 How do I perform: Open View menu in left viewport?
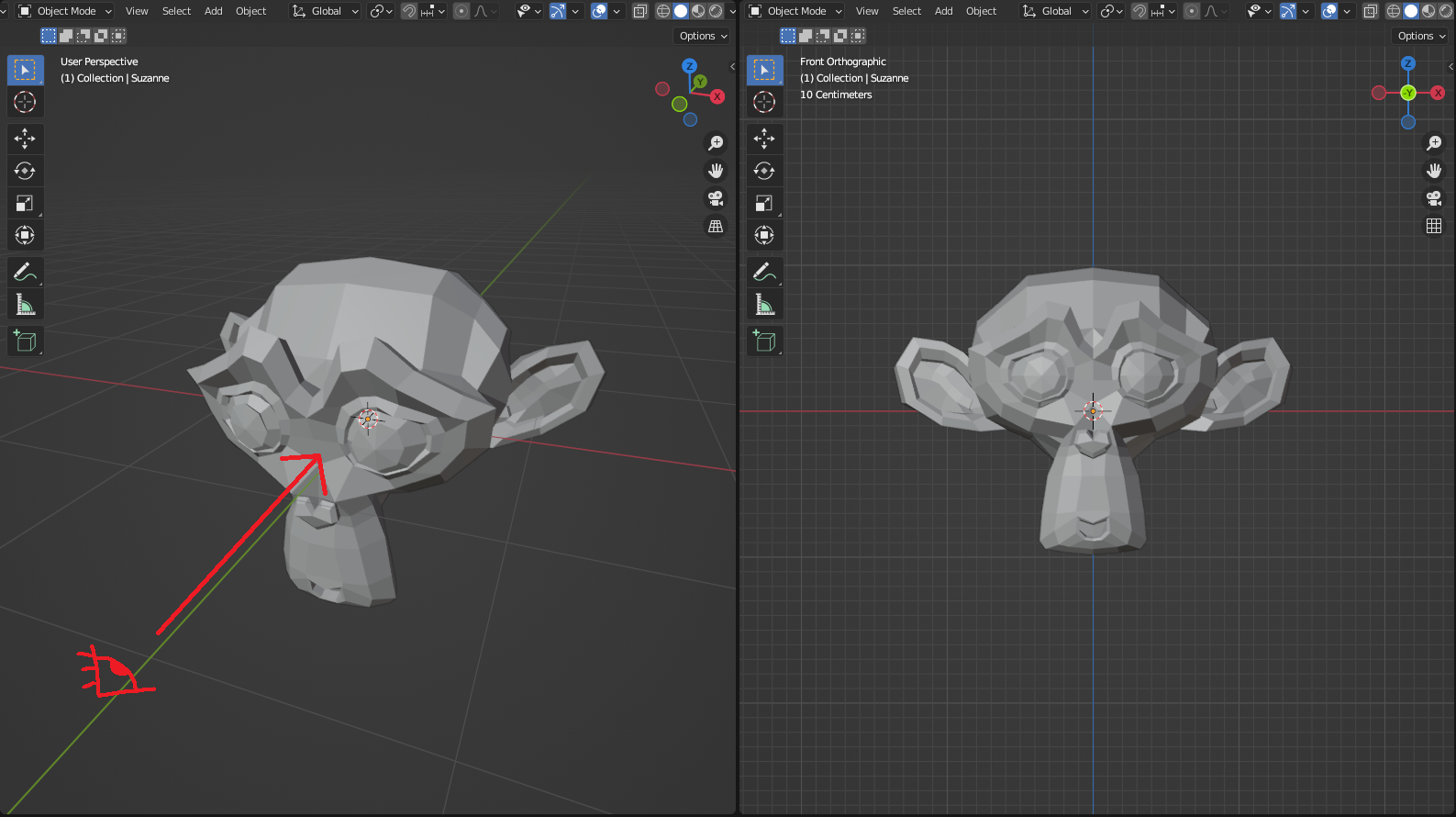137,11
